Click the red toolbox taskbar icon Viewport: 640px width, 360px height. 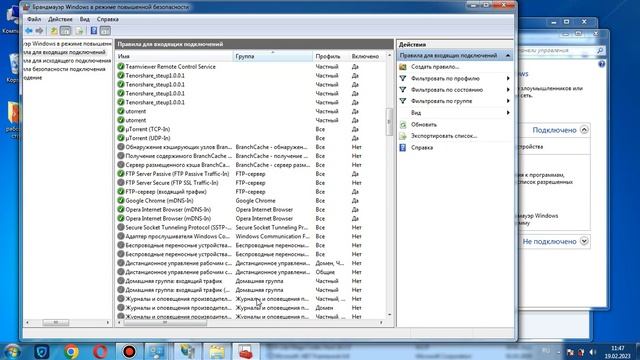point(246,351)
